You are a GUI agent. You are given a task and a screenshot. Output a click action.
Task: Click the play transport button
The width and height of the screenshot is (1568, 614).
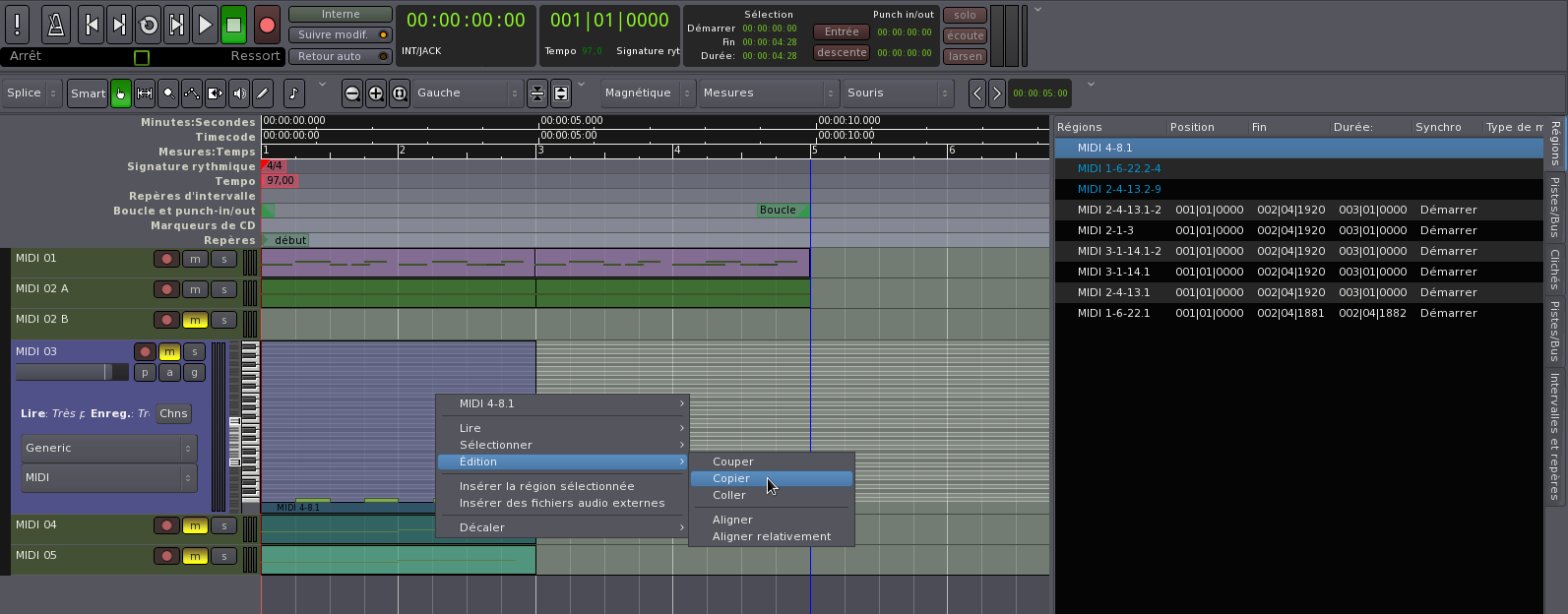coord(205,25)
